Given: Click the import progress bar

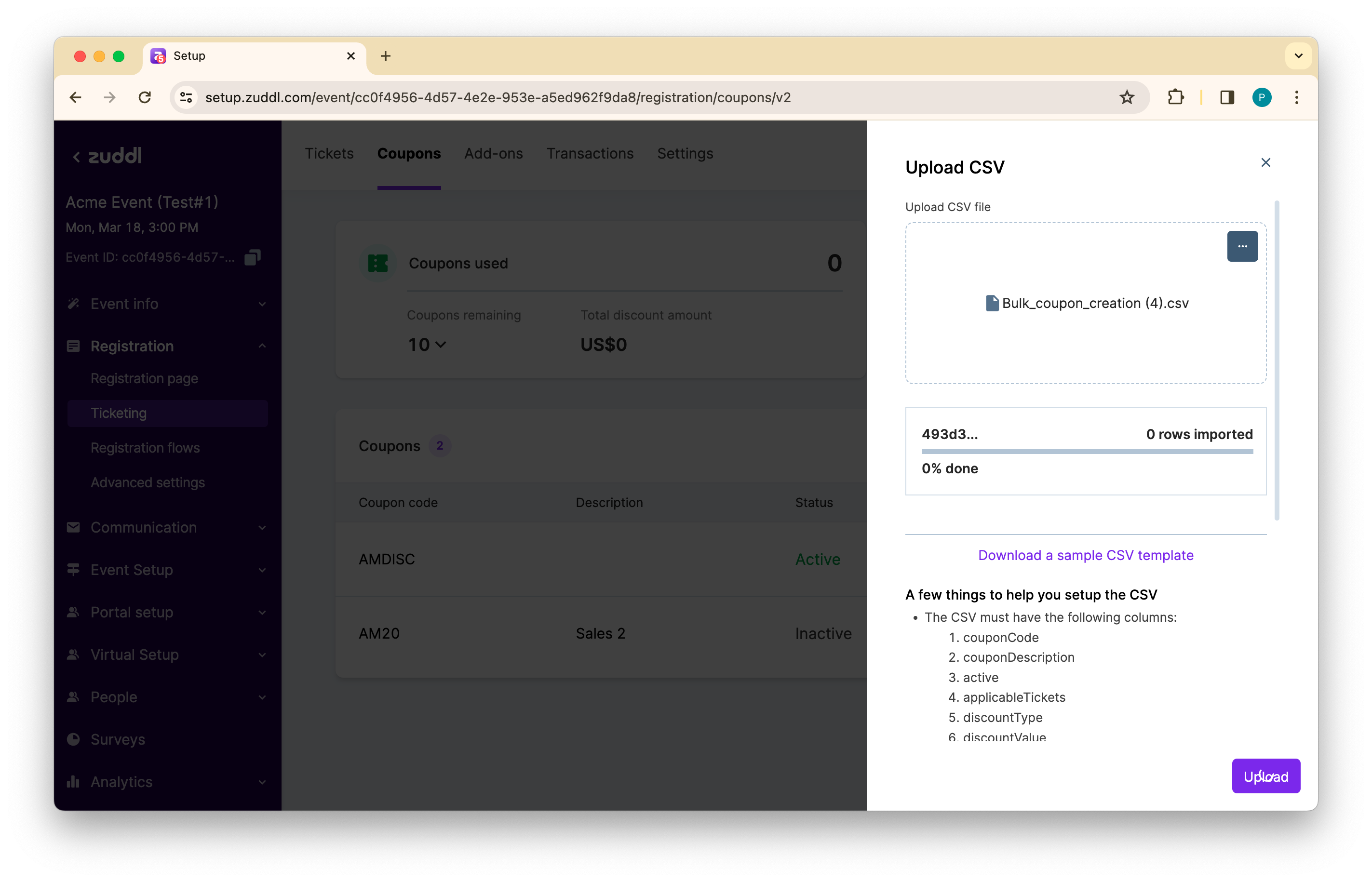Looking at the screenshot, I should 1087,451.
